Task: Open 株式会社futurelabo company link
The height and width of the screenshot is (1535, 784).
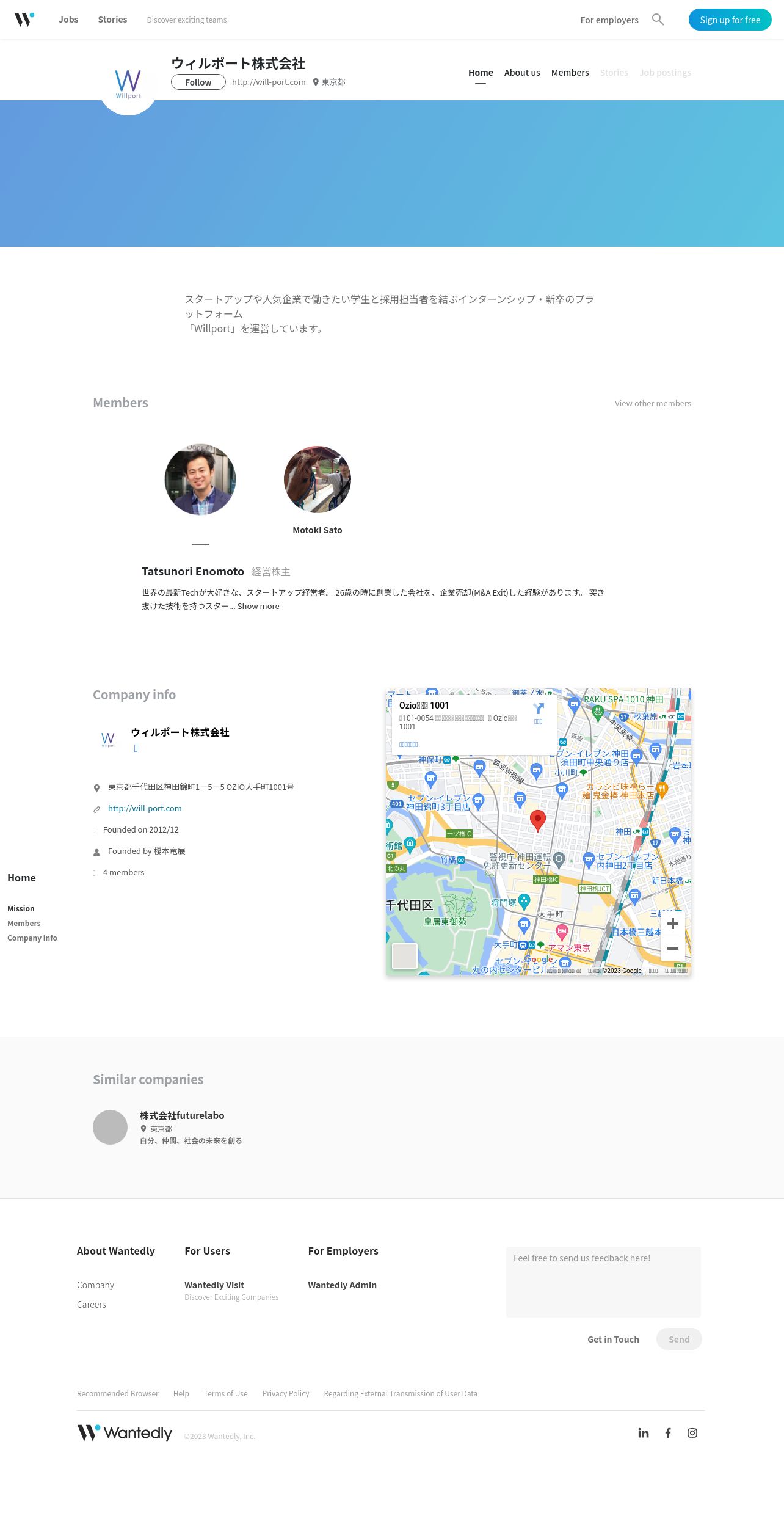Action: [182, 1115]
